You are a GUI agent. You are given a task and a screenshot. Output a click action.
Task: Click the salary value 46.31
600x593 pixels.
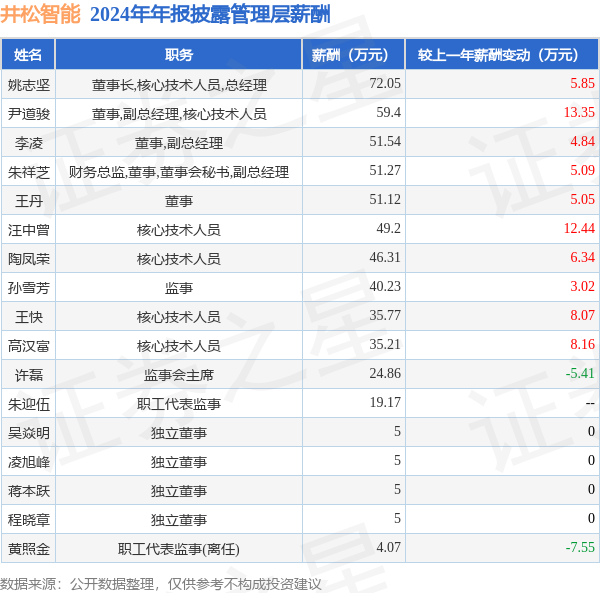[x=385, y=257]
